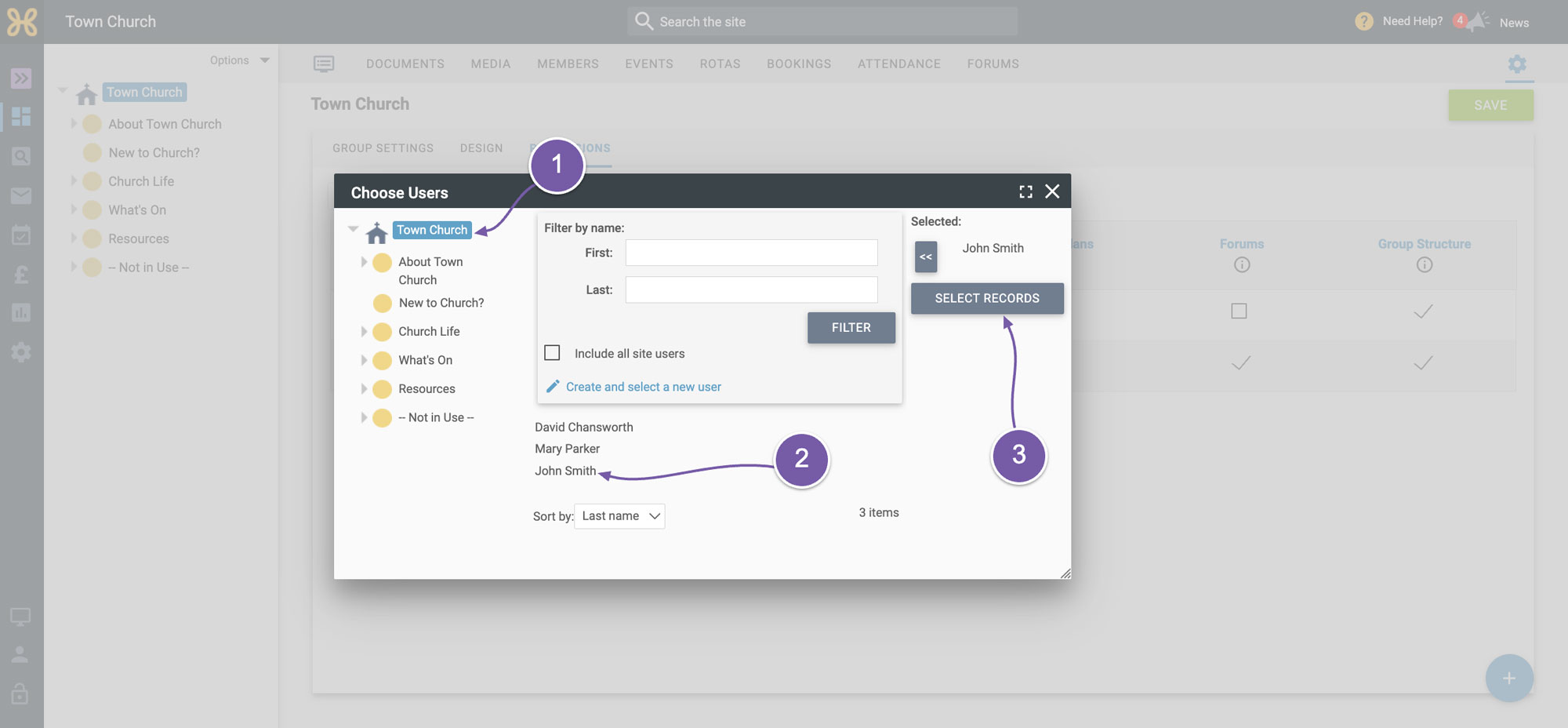Toggle the first row Group Structure checkmark
1568x728 pixels.
[x=1423, y=311]
